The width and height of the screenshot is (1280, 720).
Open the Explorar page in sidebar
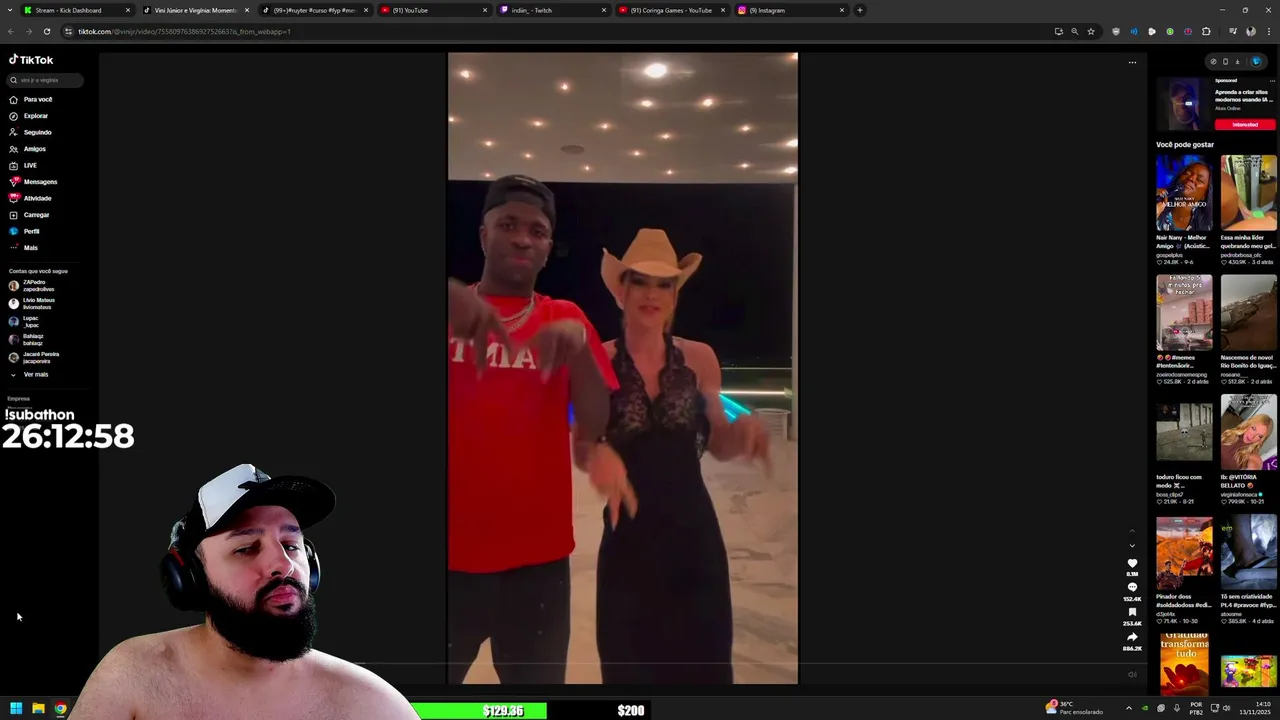[29, 116]
